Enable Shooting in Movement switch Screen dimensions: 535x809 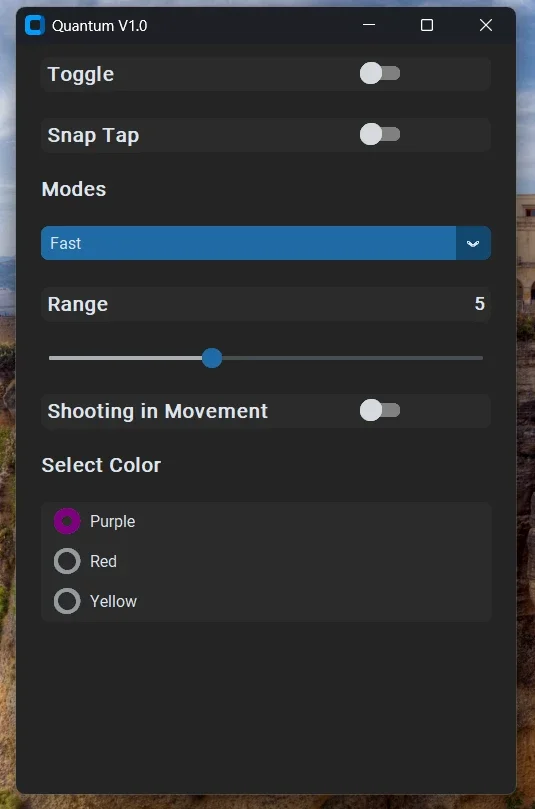point(380,410)
